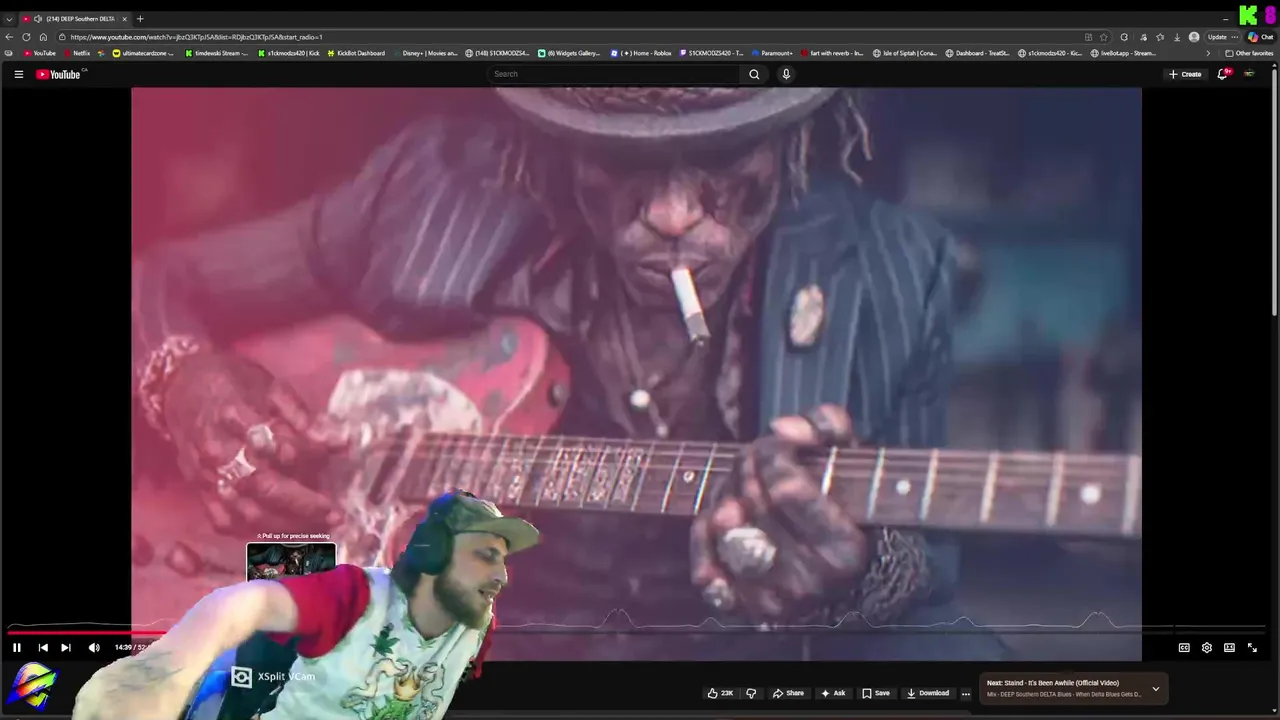
Task: Mute the video volume
Action: click(94, 648)
